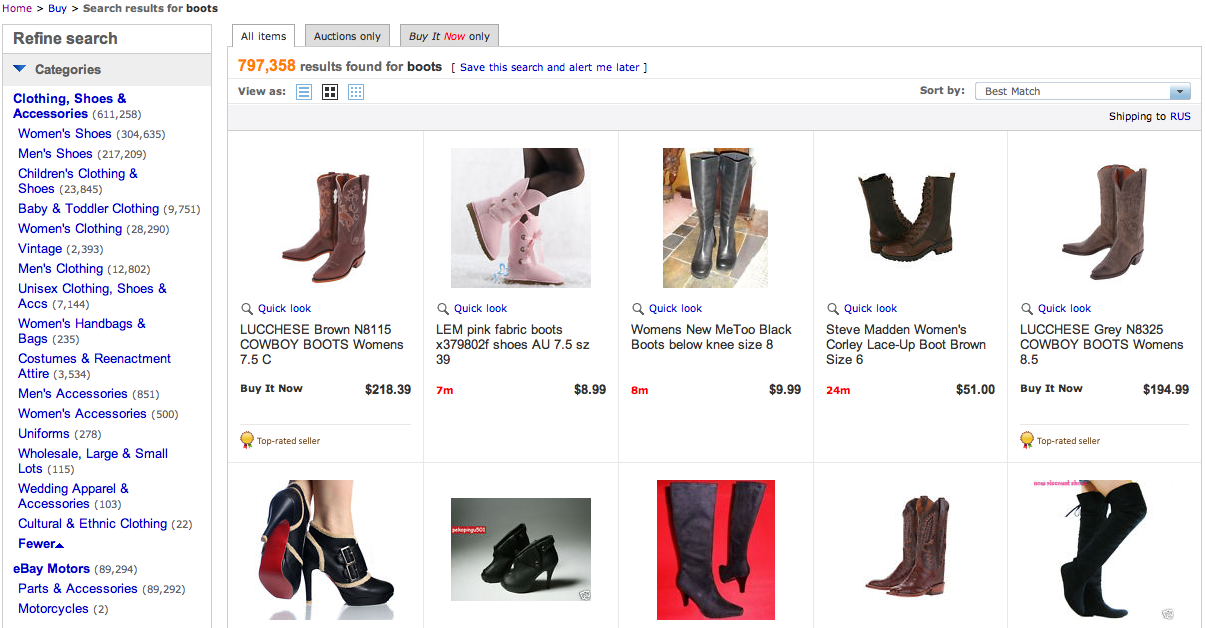Filter by Women's Clothing category
Viewport: 1206px width, 628px height.
tap(70, 228)
